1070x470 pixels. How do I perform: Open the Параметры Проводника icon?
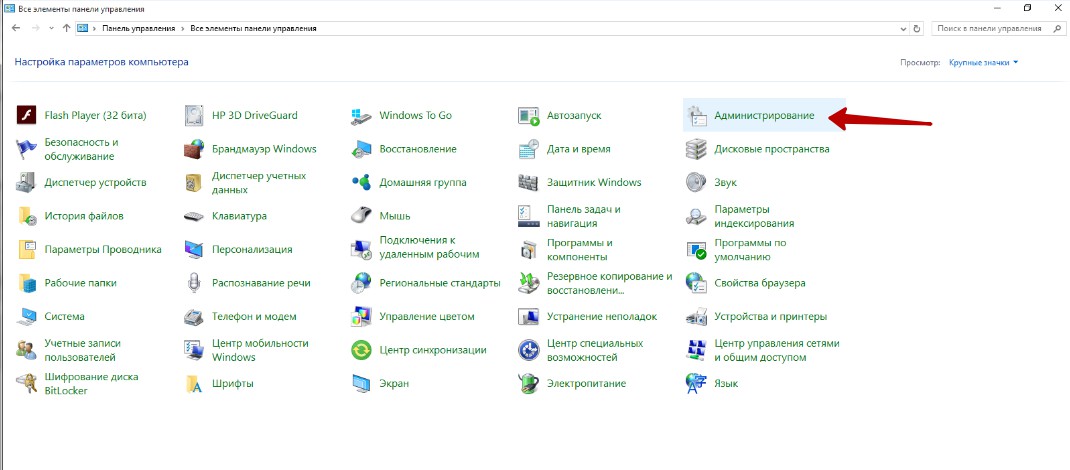click(26, 250)
